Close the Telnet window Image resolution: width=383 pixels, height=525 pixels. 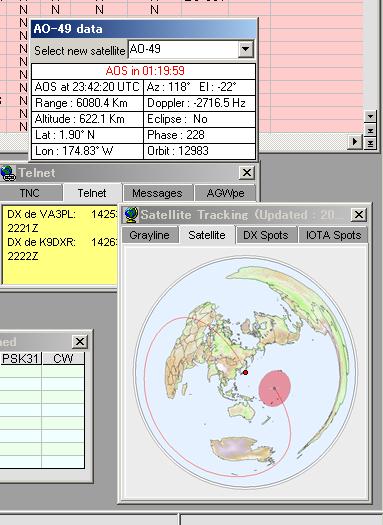(x=247, y=173)
